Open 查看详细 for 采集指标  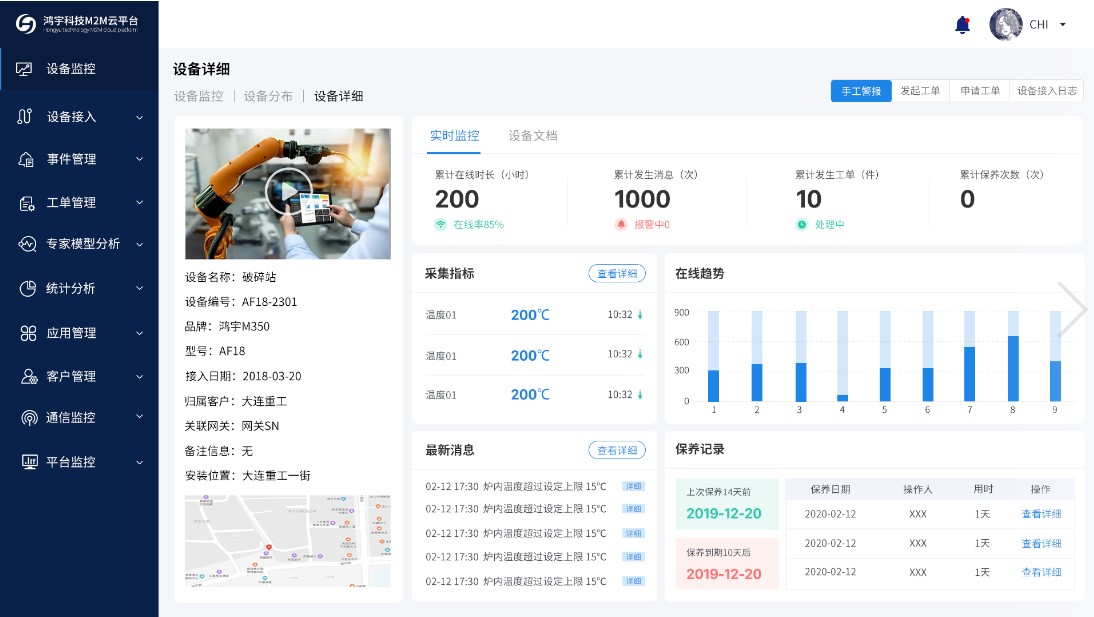pos(617,272)
